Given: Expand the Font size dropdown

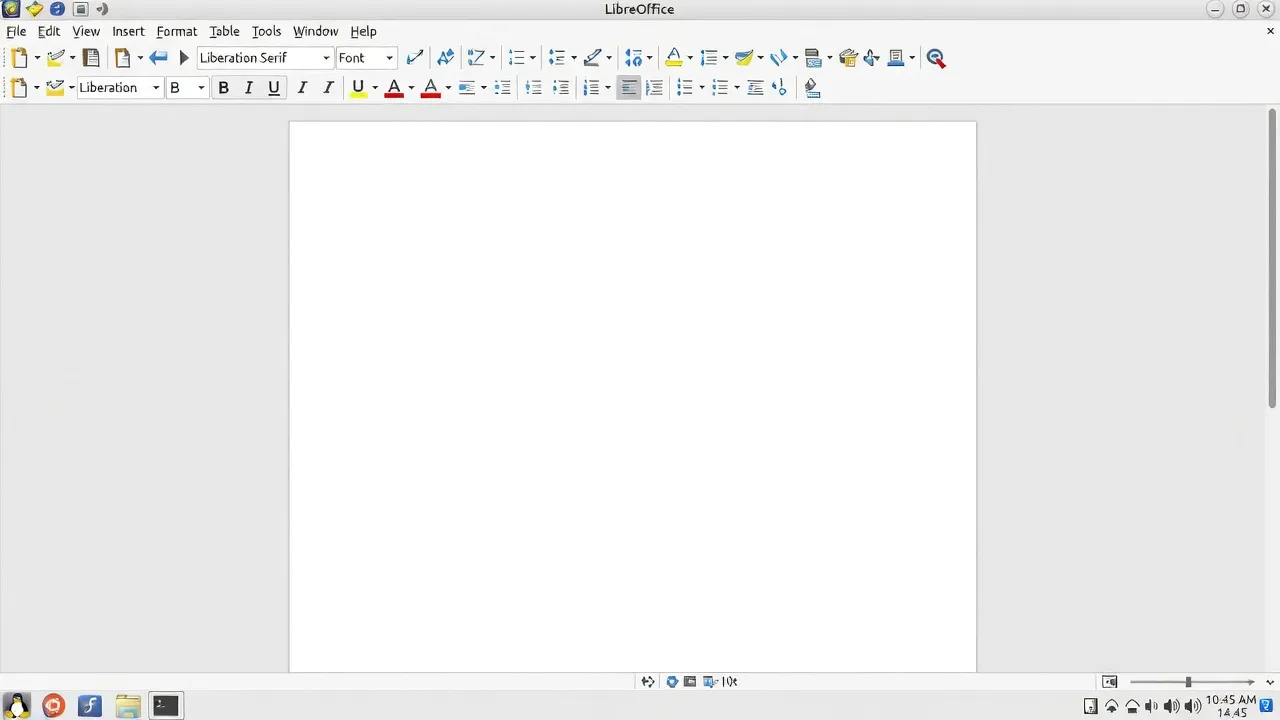Looking at the screenshot, I should [x=390, y=58].
